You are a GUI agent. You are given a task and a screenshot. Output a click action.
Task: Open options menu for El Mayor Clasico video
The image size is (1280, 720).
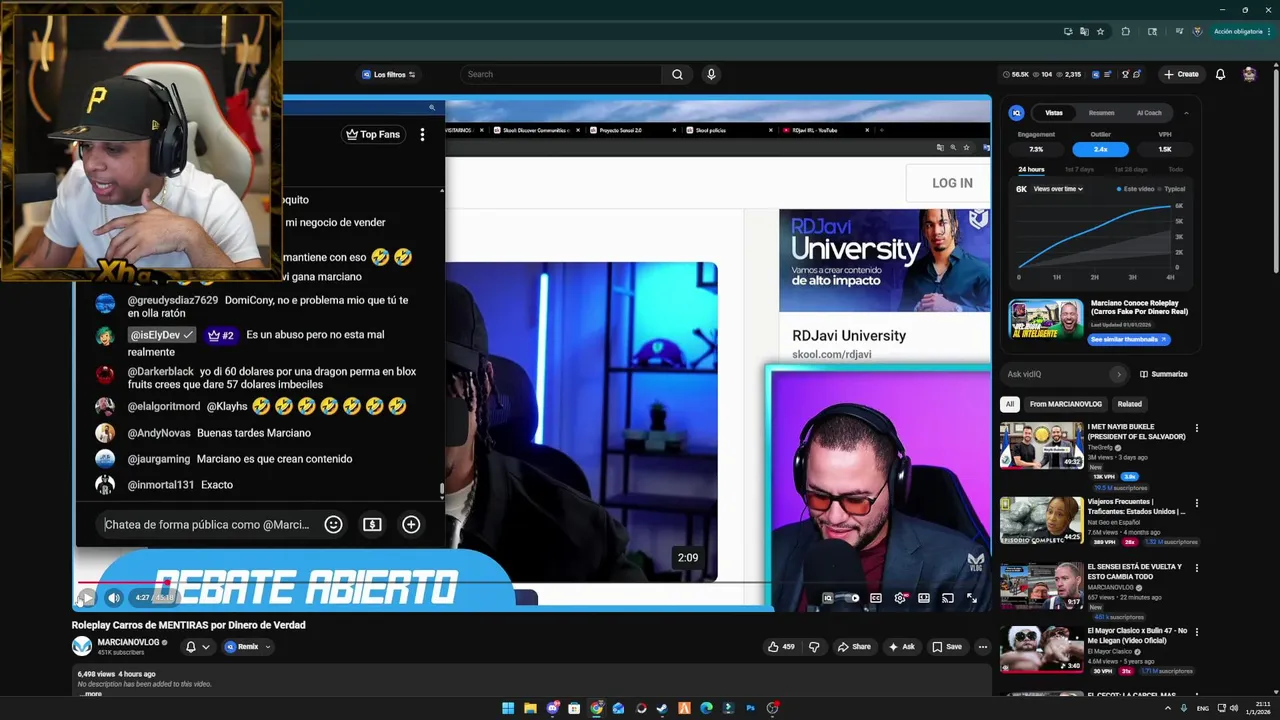[1196, 633]
